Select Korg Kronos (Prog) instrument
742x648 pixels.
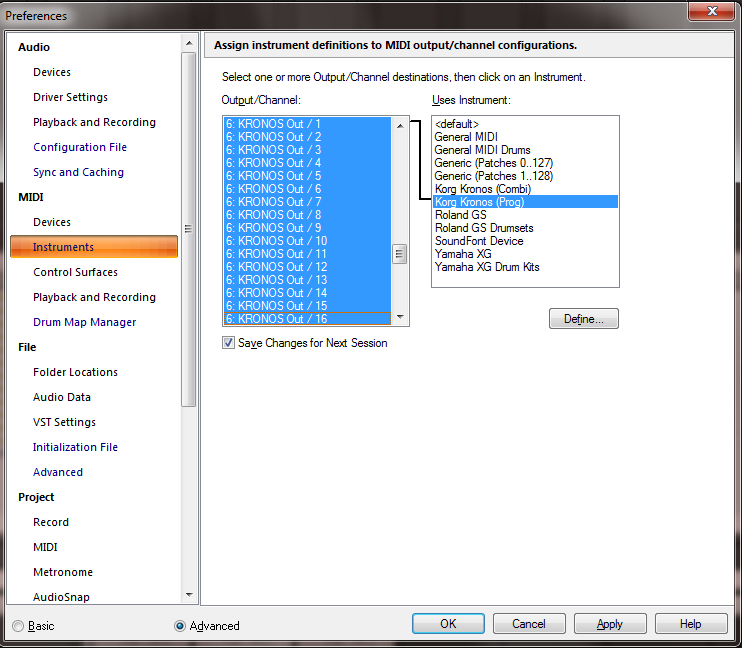525,202
